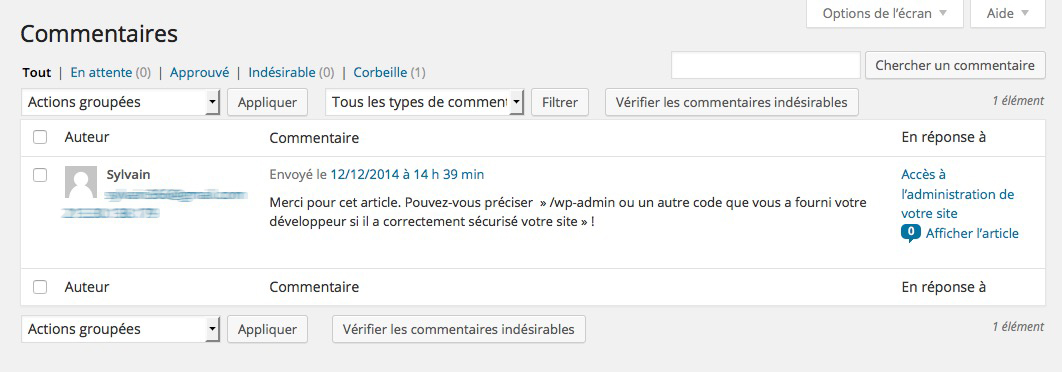Image resolution: width=1062 pixels, height=372 pixels.
Task: Click the author name Sylvain
Action: click(129, 174)
